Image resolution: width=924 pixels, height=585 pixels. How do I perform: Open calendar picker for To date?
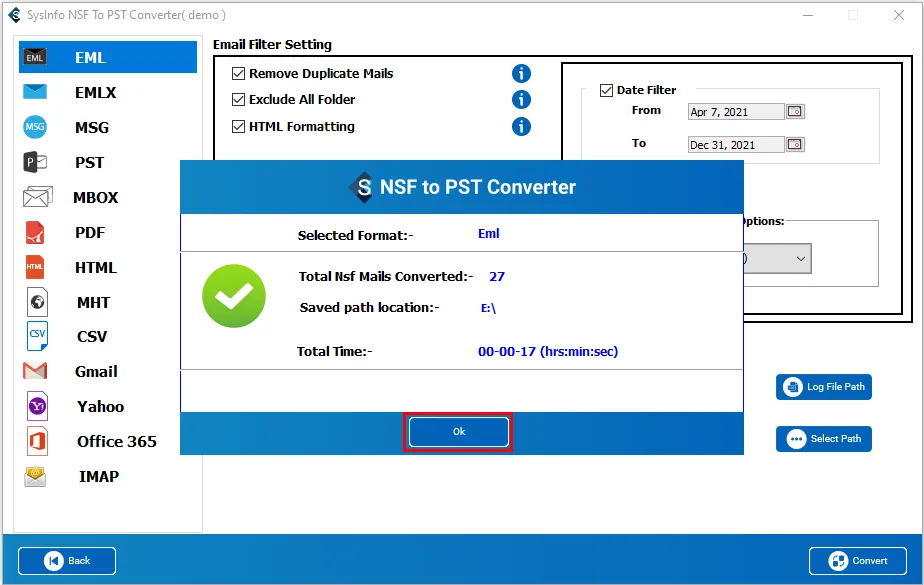pos(795,144)
